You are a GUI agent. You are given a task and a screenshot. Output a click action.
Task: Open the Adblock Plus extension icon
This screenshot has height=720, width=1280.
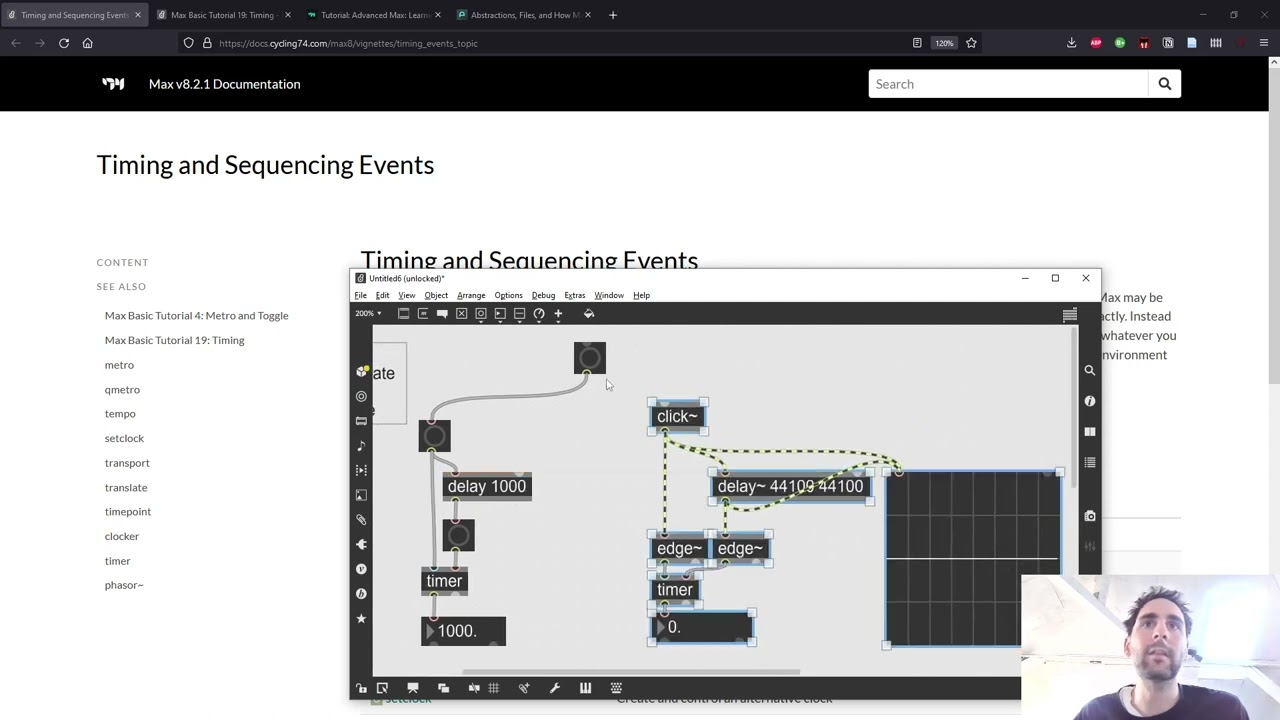point(1096,43)
